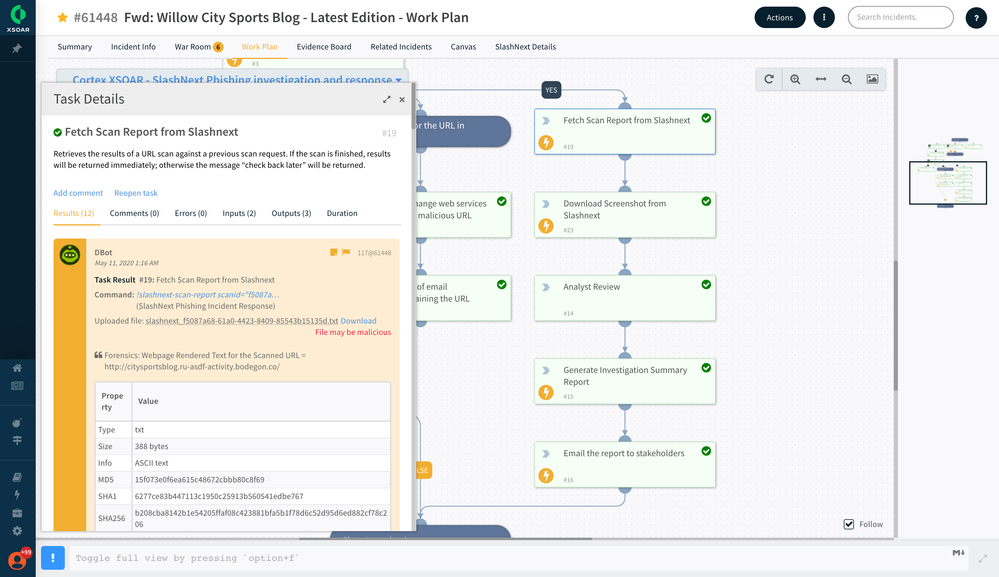Toggle the Follow checkbox
This screenshot has height=577, width=999.
click(x=849, y=524)
